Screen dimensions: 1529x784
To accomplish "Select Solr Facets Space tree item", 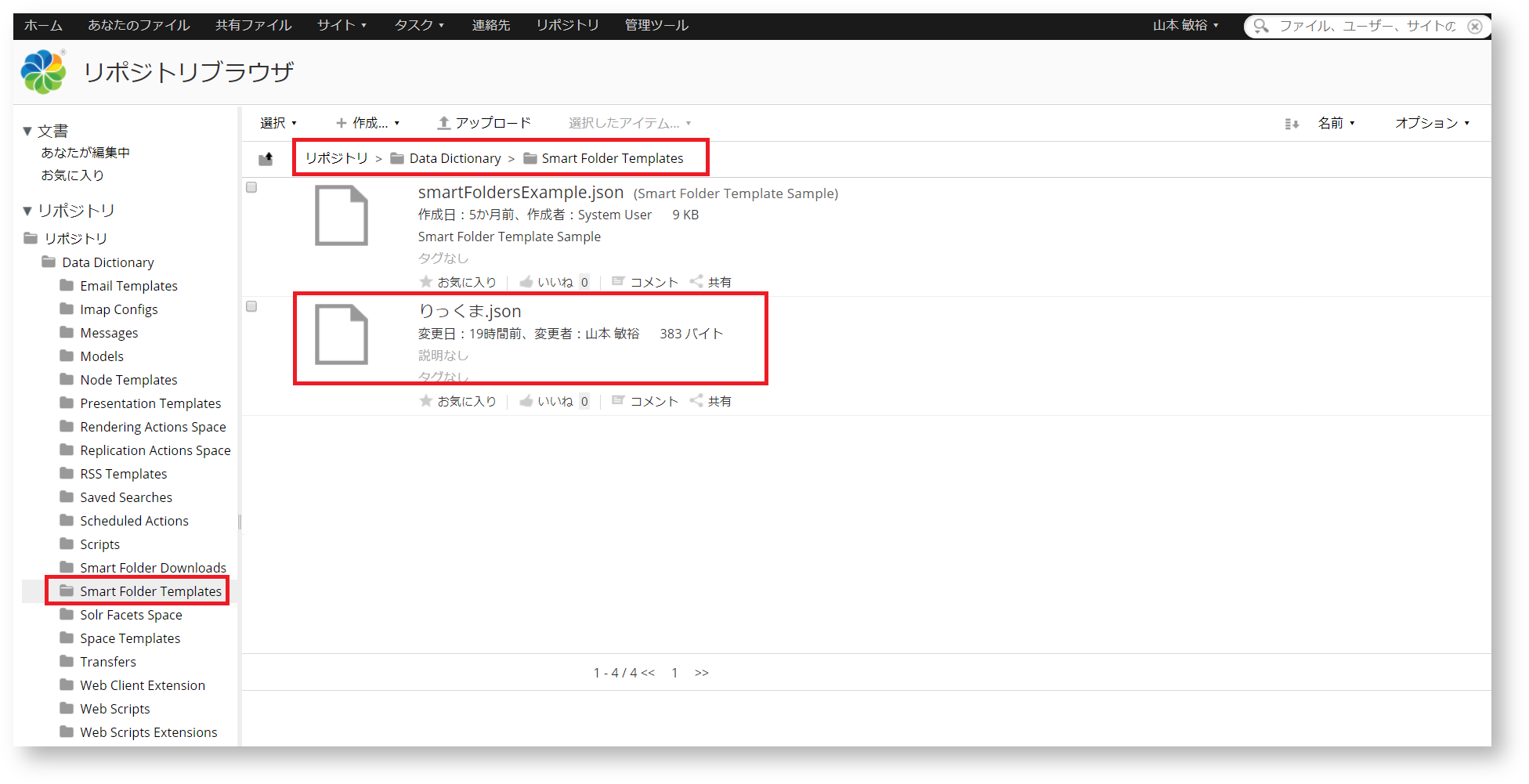I will click(x=131, y=615).
